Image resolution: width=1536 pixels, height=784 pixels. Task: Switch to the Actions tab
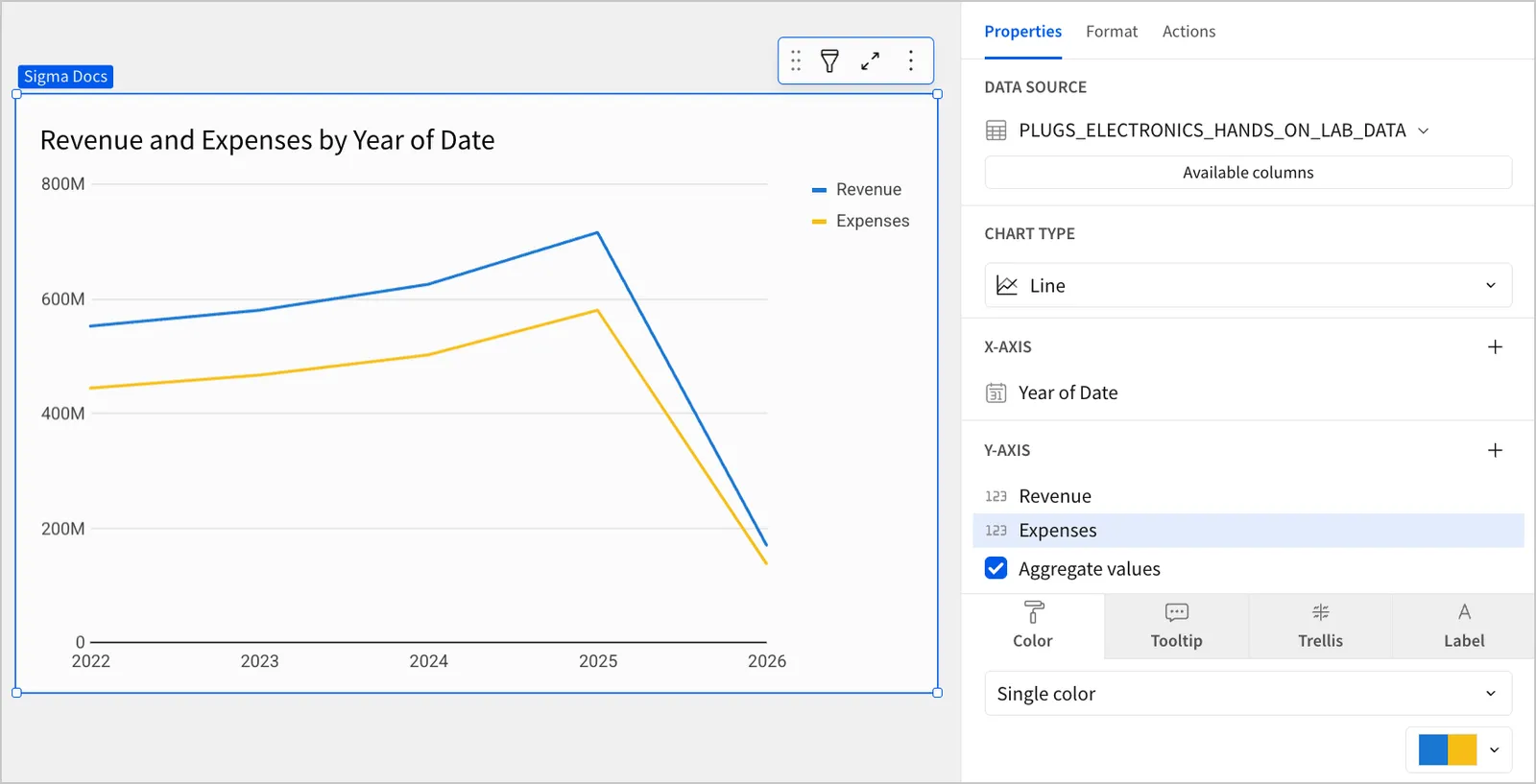(1188, 32)
